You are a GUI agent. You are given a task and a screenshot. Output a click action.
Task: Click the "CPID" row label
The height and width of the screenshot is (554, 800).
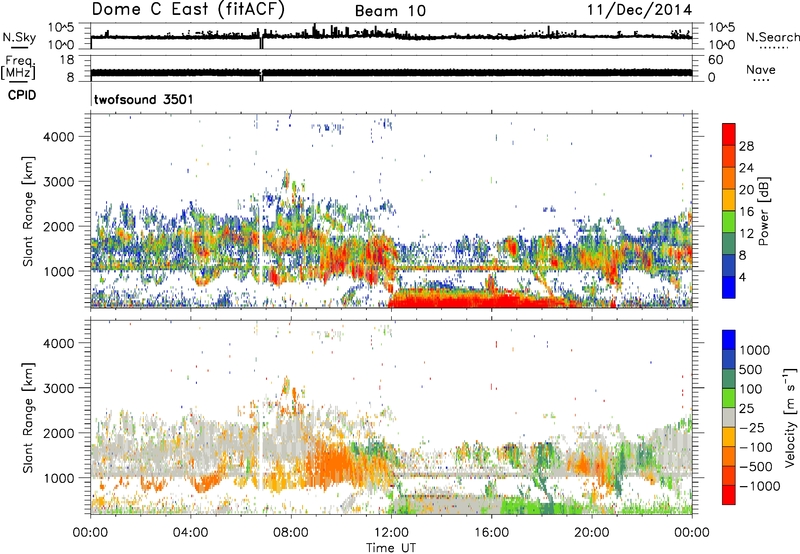pos(22,95)
